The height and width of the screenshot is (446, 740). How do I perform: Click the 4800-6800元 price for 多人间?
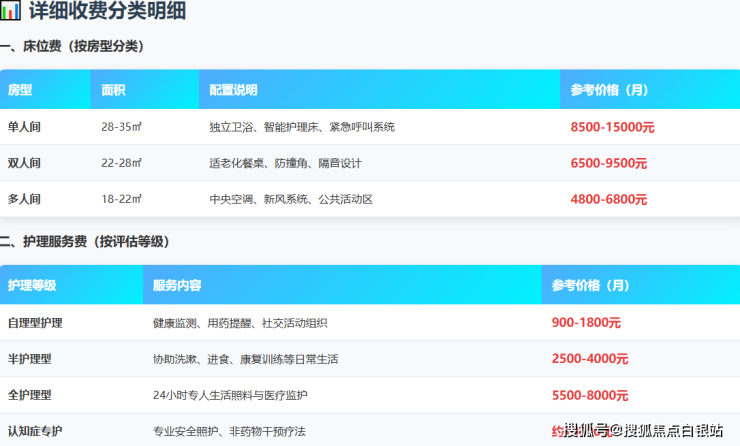tap(608, 199)
